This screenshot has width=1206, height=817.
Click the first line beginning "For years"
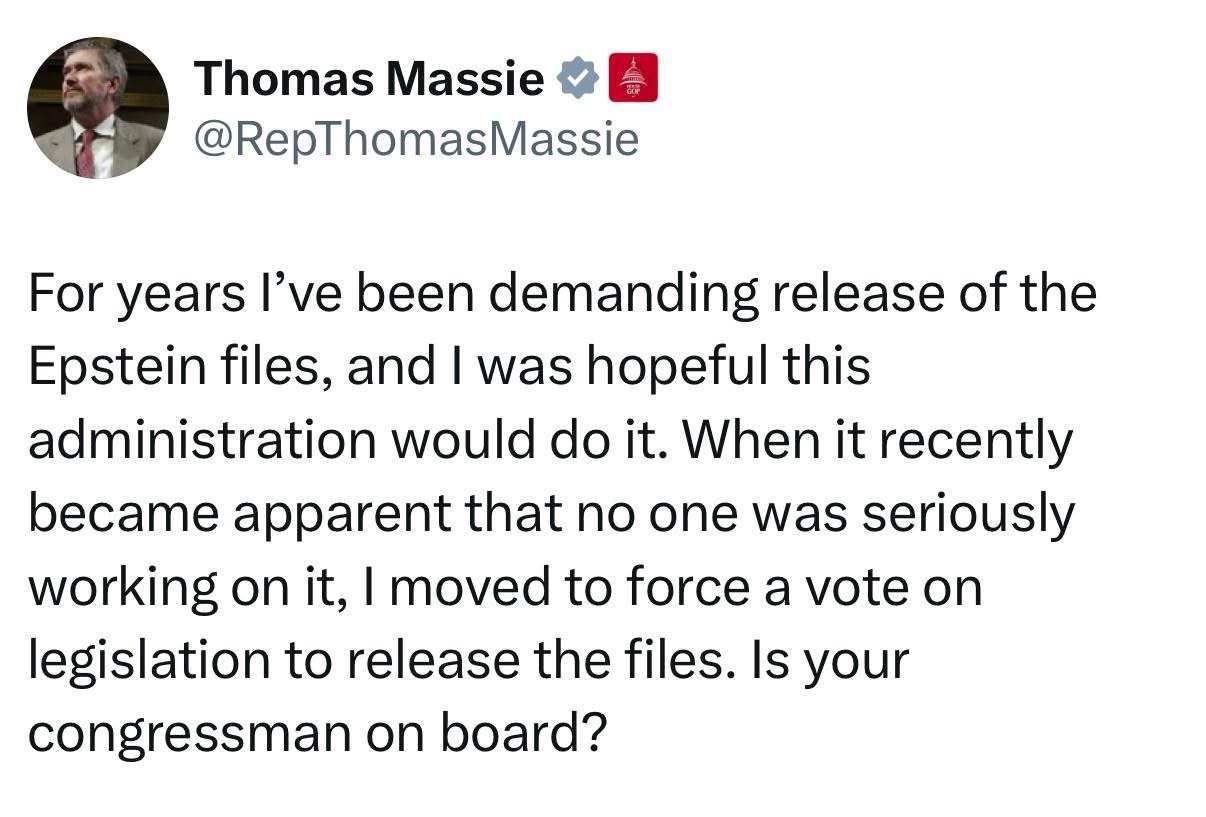(562, 296)
